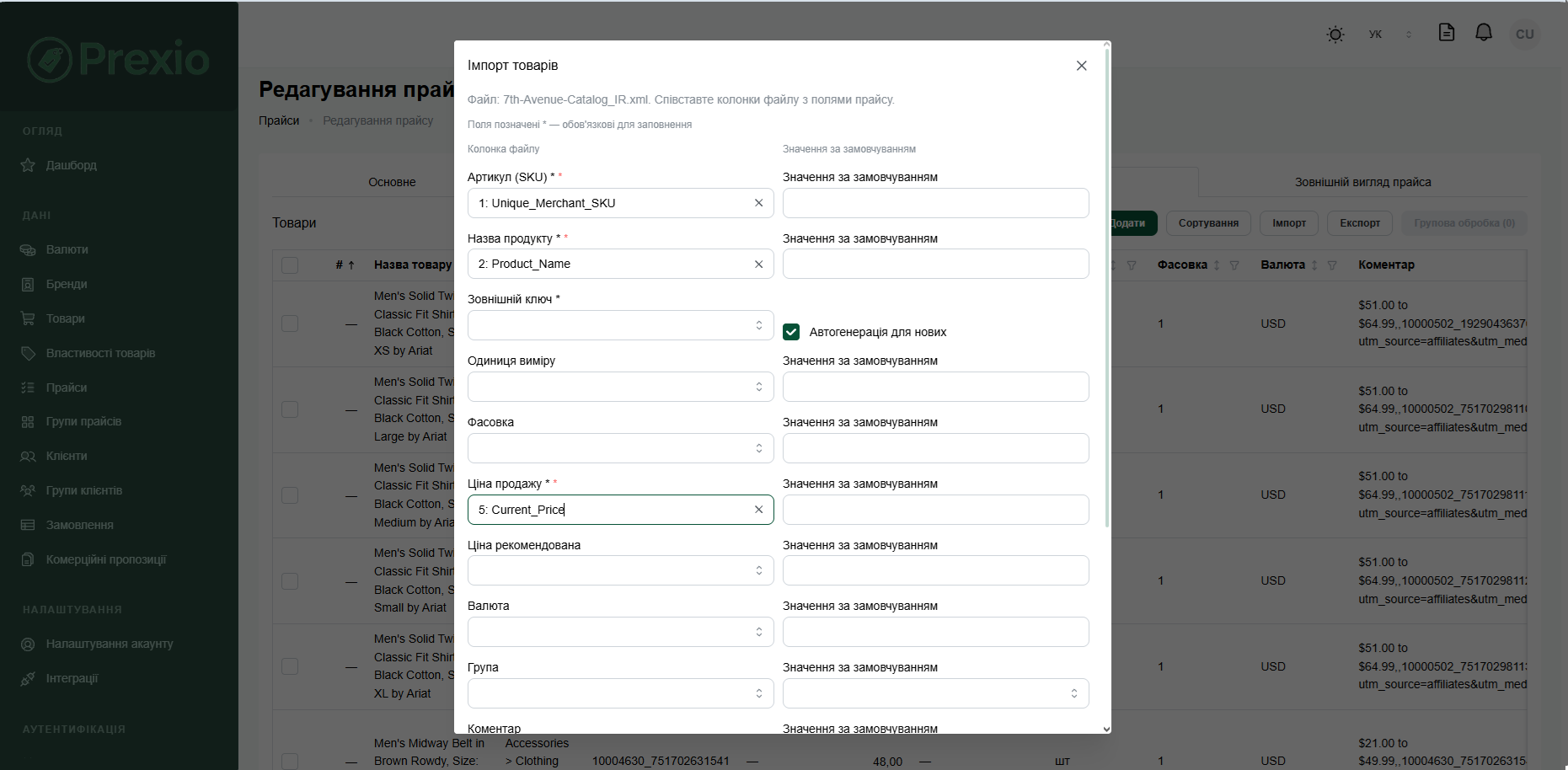This screenshot has width=1568, height=770.
Task: Toggle the light theme sun icon
Action: point(1335,35)
